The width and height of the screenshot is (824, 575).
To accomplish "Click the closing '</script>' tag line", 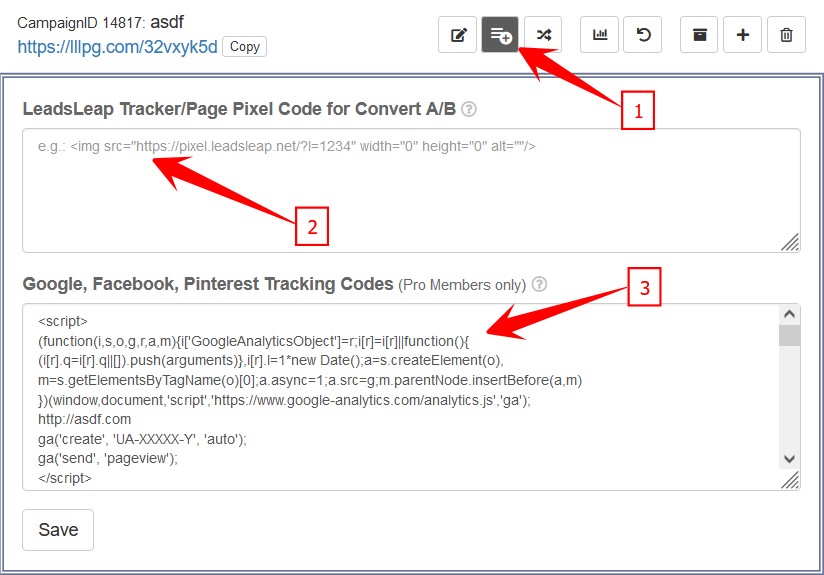I will pyautogui.click(x=65, y=478).
